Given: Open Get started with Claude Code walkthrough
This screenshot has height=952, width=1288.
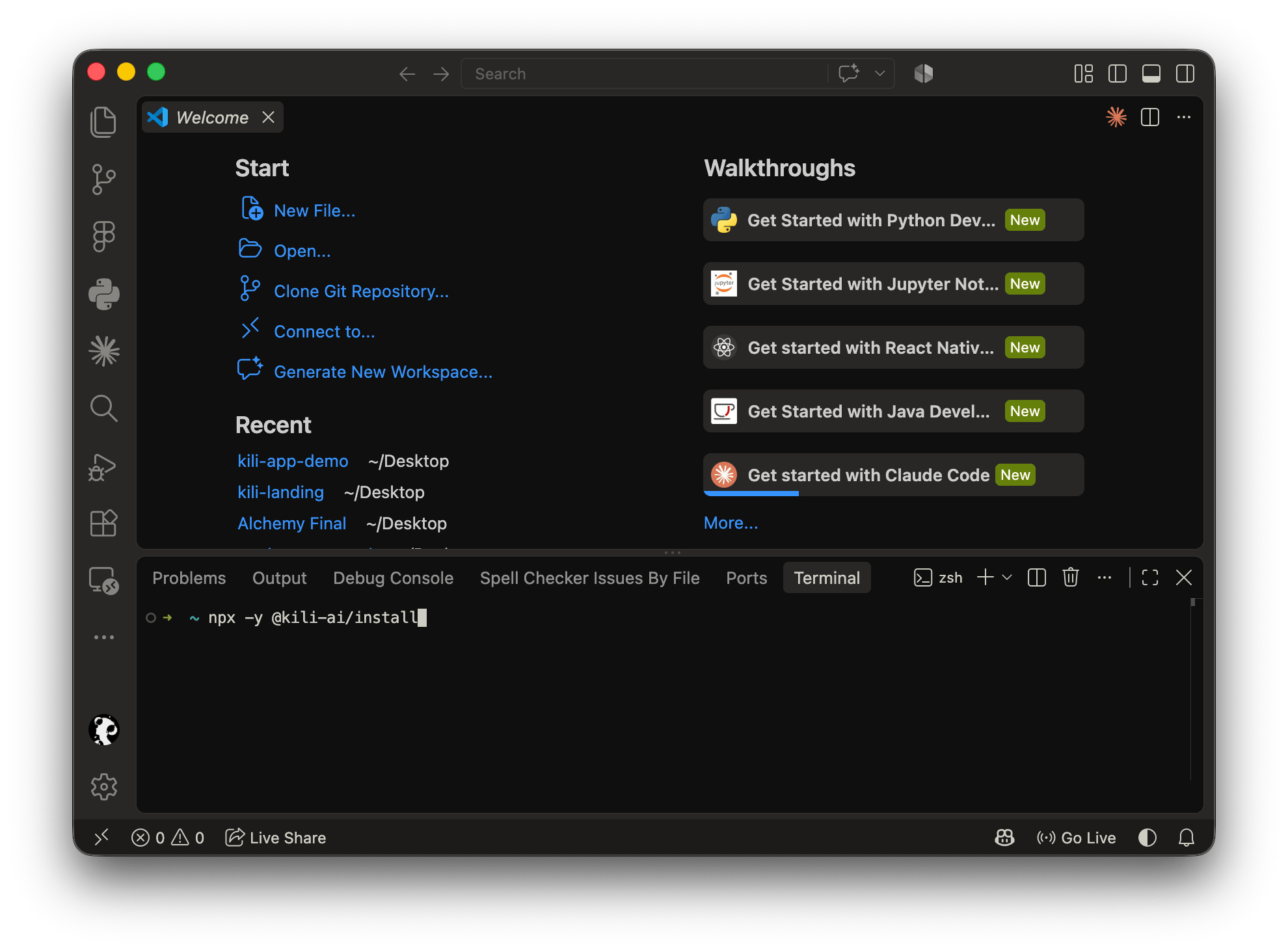Looking at the screenshot, I should click(893, 475).
